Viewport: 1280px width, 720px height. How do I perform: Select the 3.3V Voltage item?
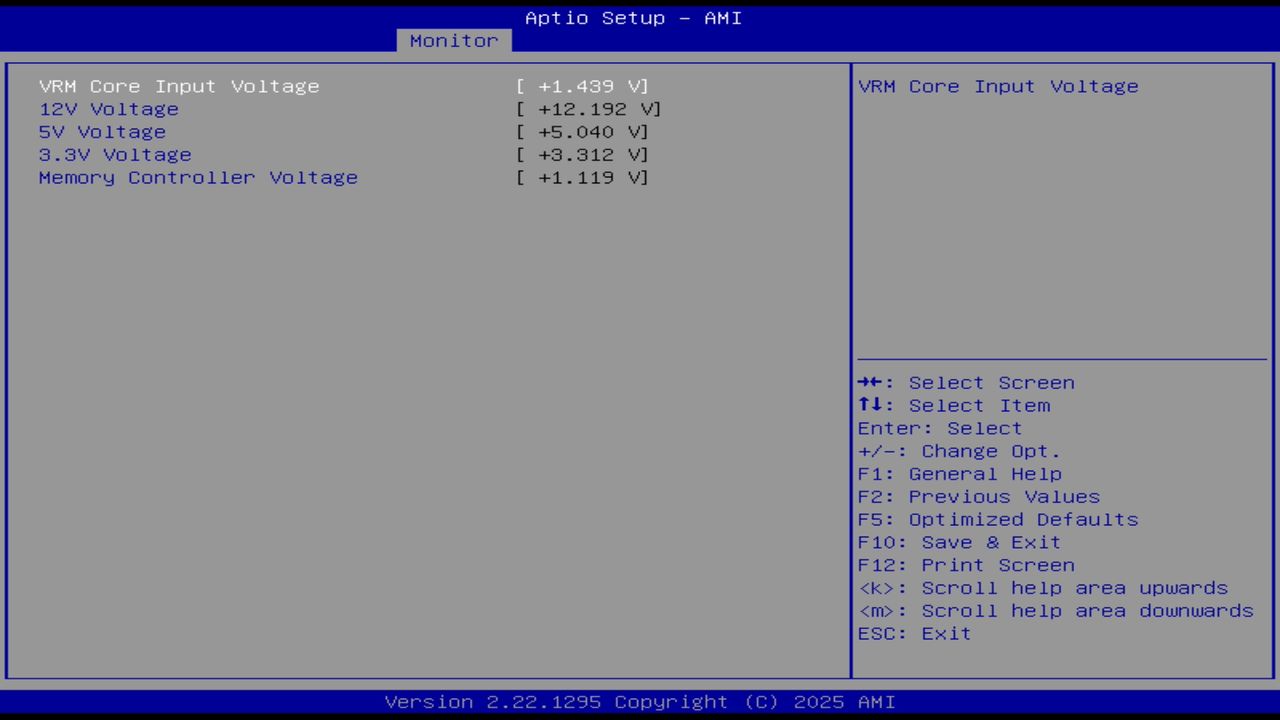pyautogui.click(x=114, y=155)
